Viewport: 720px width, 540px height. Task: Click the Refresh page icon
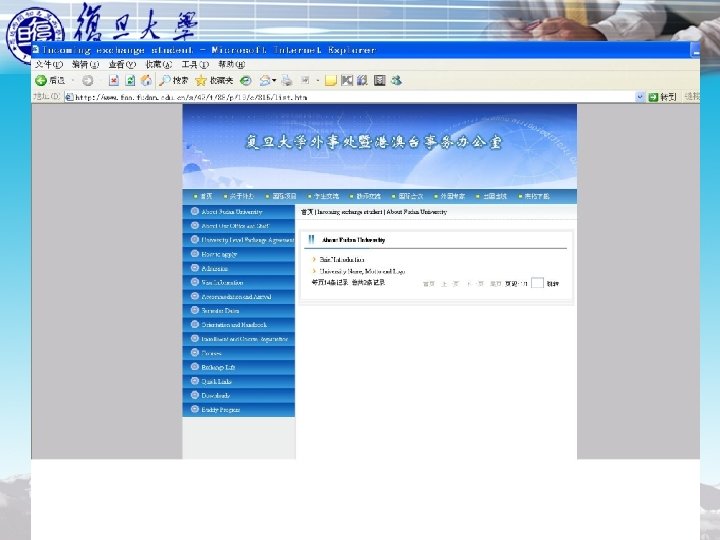130,81
